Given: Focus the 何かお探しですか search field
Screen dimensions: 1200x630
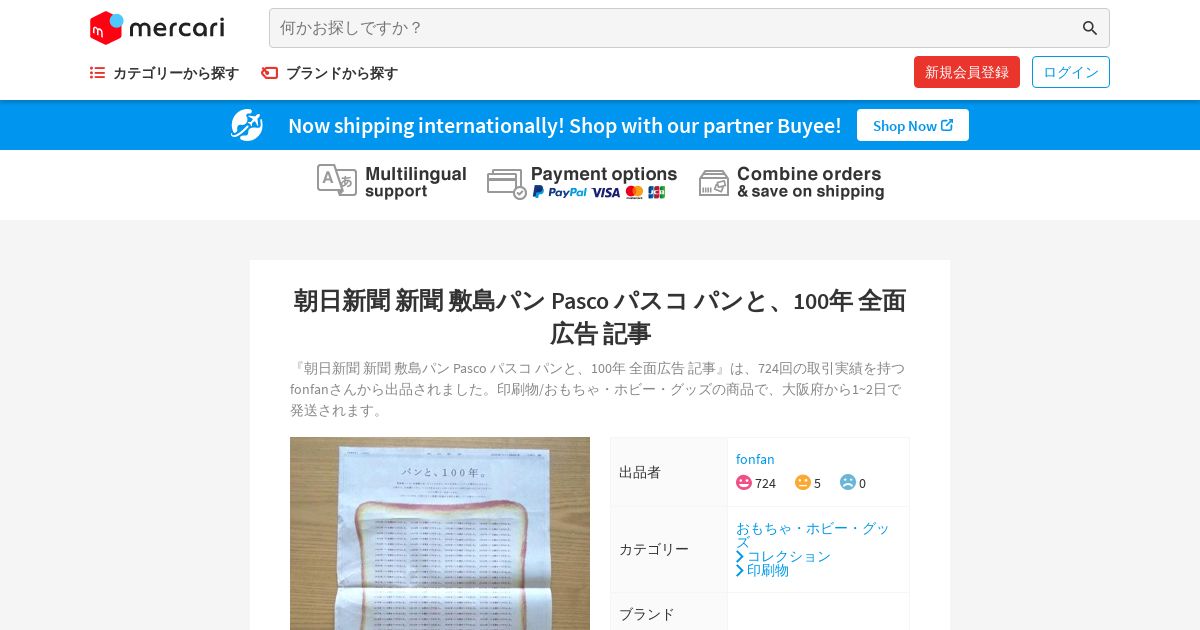Looking at the screenshot, I should pos(675,28).
